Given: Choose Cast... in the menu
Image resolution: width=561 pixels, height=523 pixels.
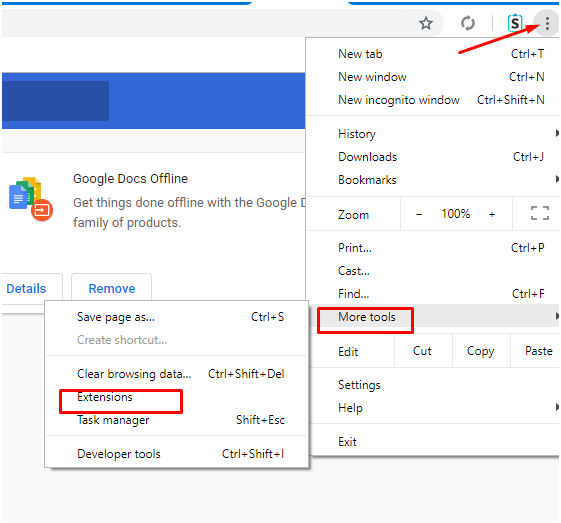Looking at the screenshot, I should pos(433,271).
